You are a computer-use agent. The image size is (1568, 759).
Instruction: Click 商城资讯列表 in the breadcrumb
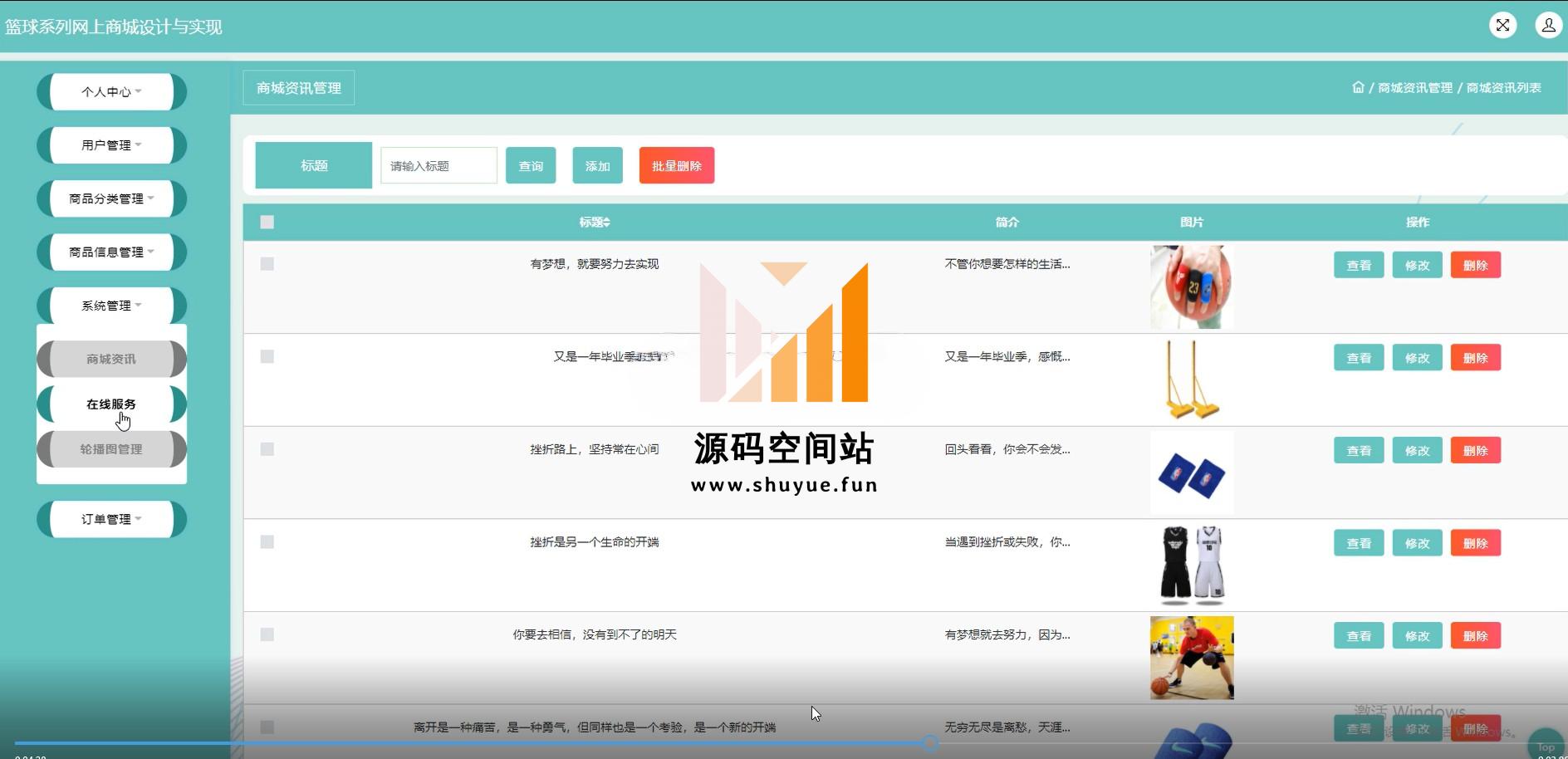(x=1504, y=87)
